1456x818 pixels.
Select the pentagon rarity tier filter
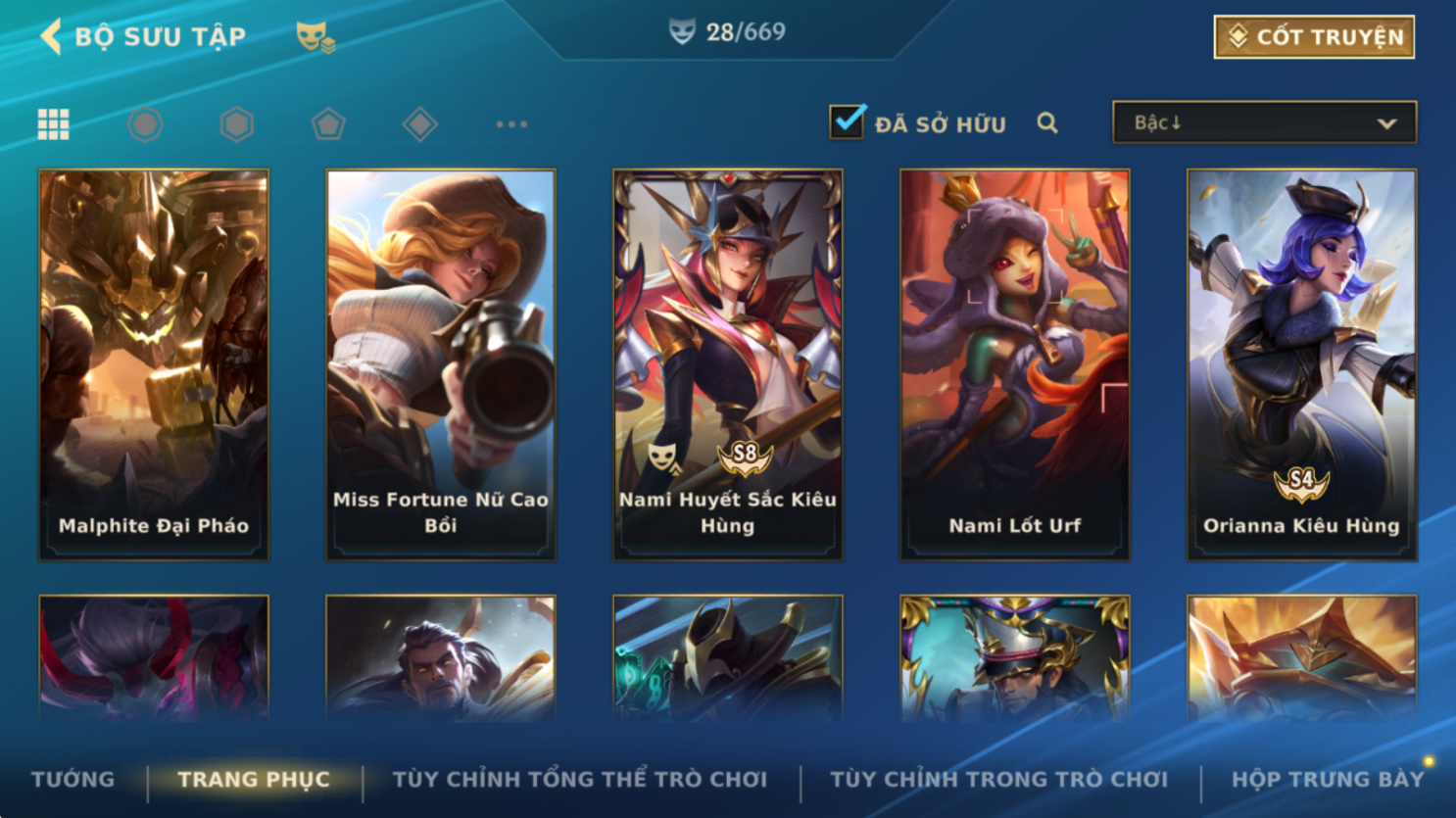point(328,124)
